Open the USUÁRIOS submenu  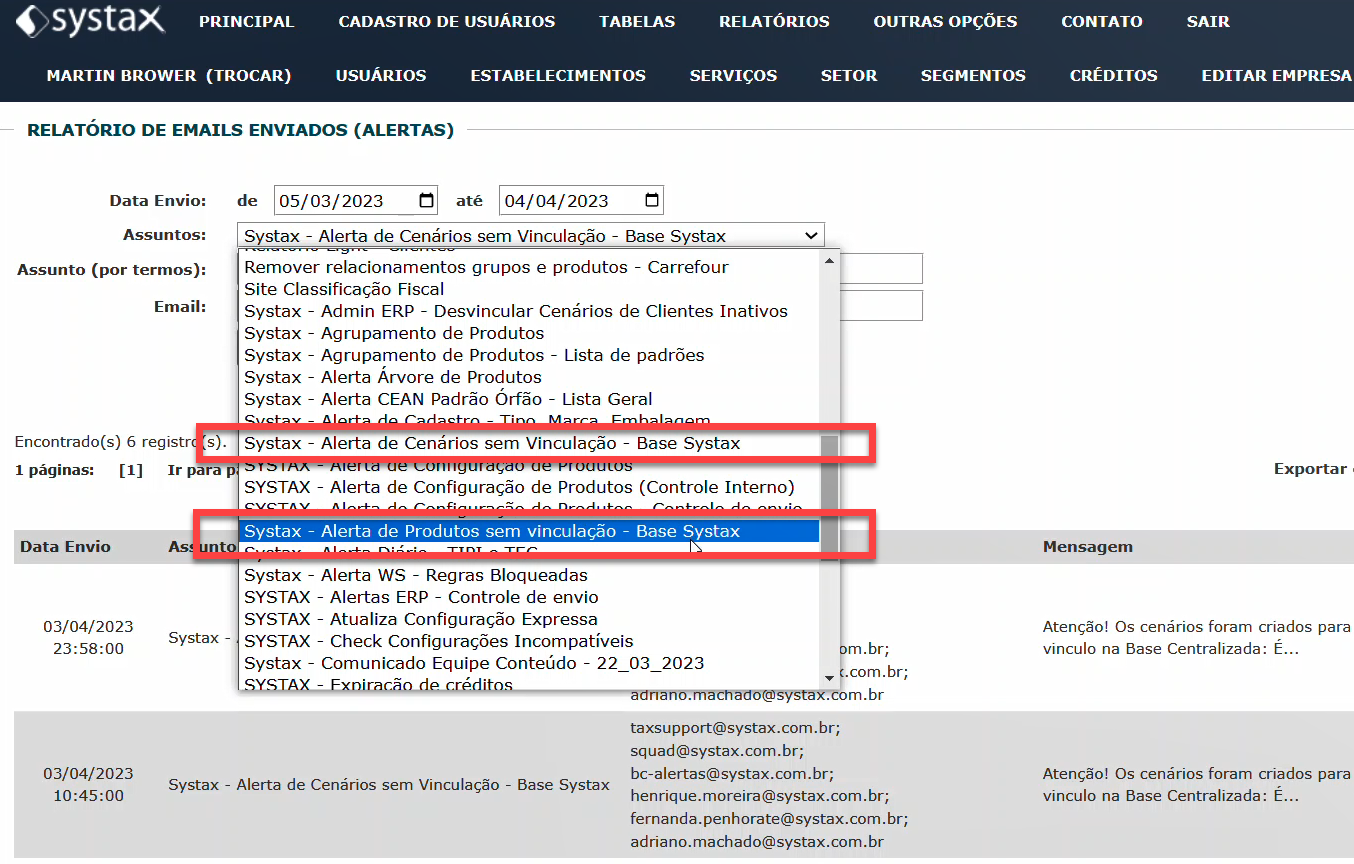[381, 75]
